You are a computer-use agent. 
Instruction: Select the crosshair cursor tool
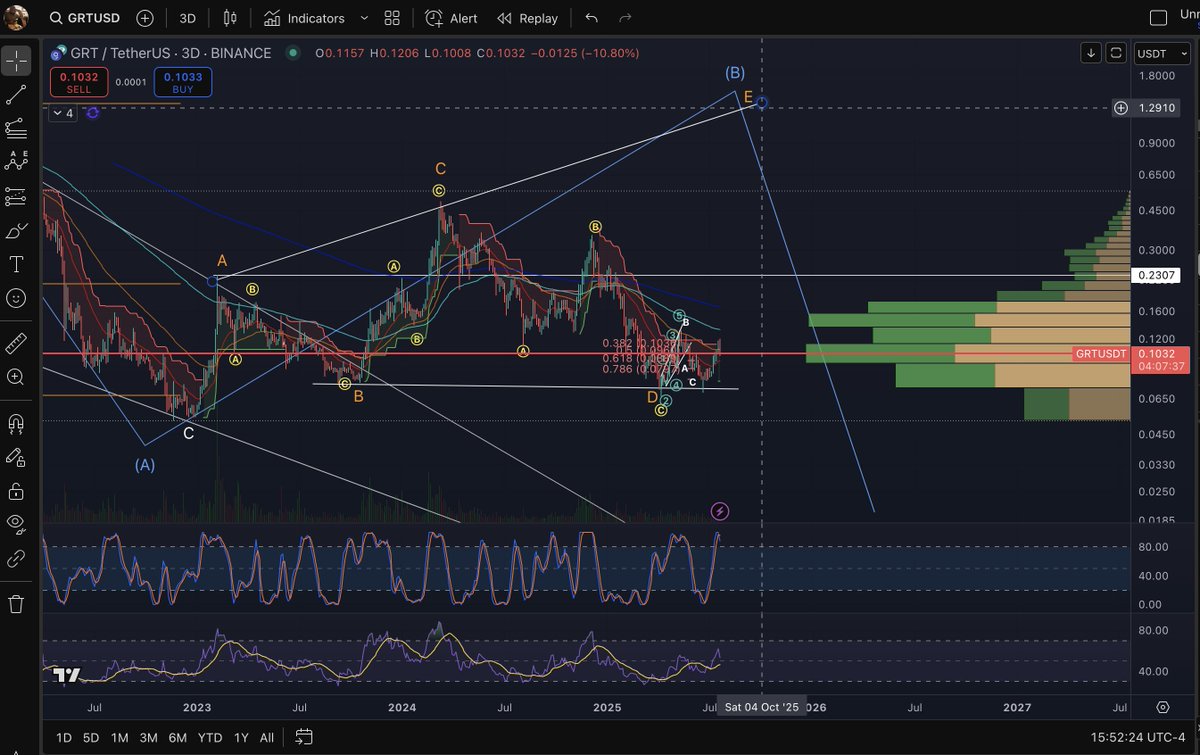click(x=16, y=60)
